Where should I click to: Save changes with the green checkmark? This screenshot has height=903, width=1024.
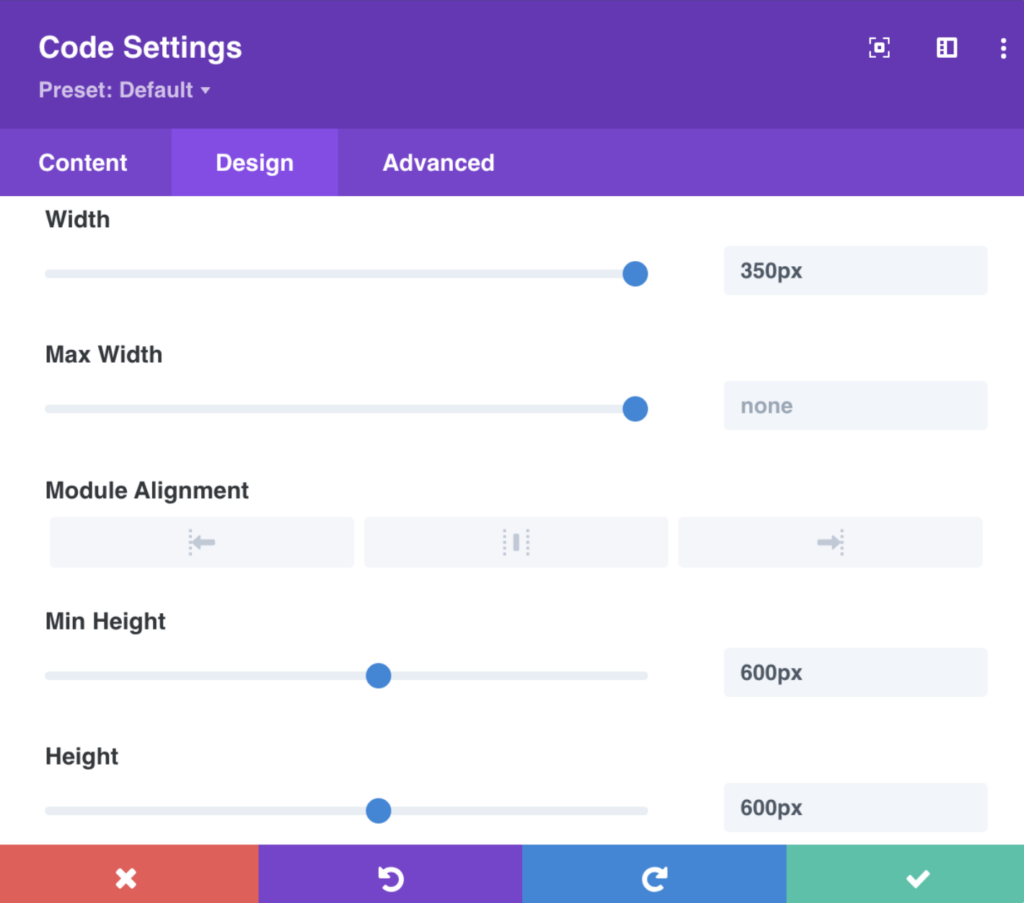(x=905, y=874)
